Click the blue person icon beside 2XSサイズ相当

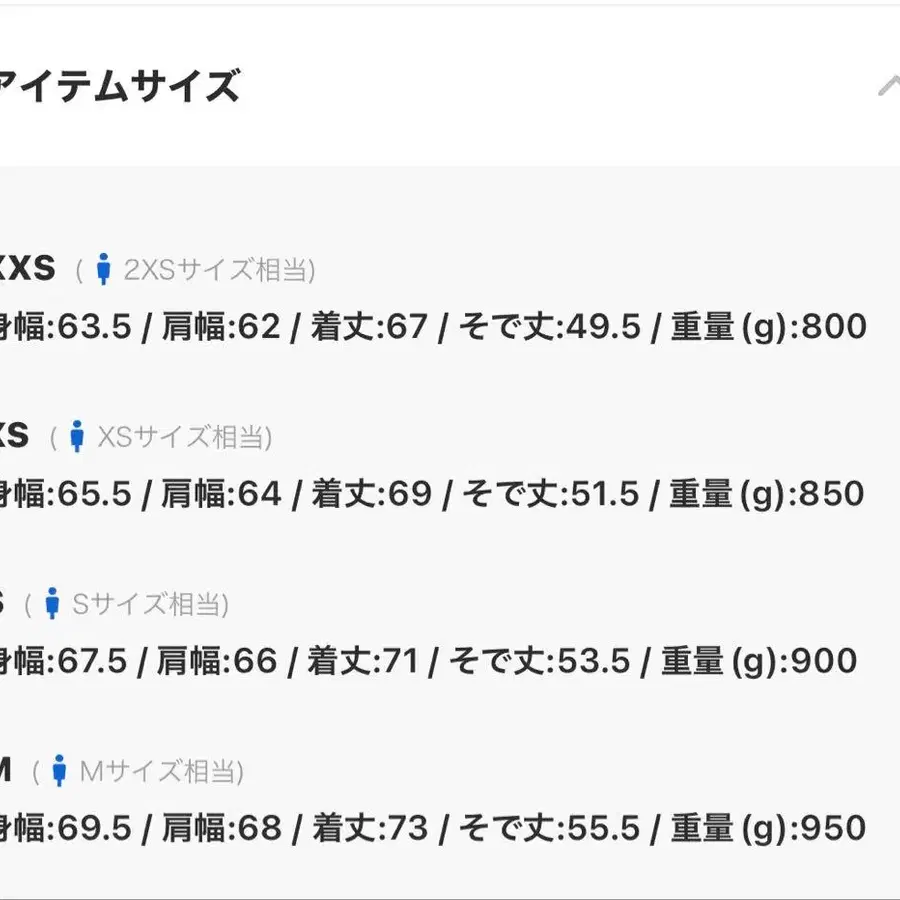[103, 269]
